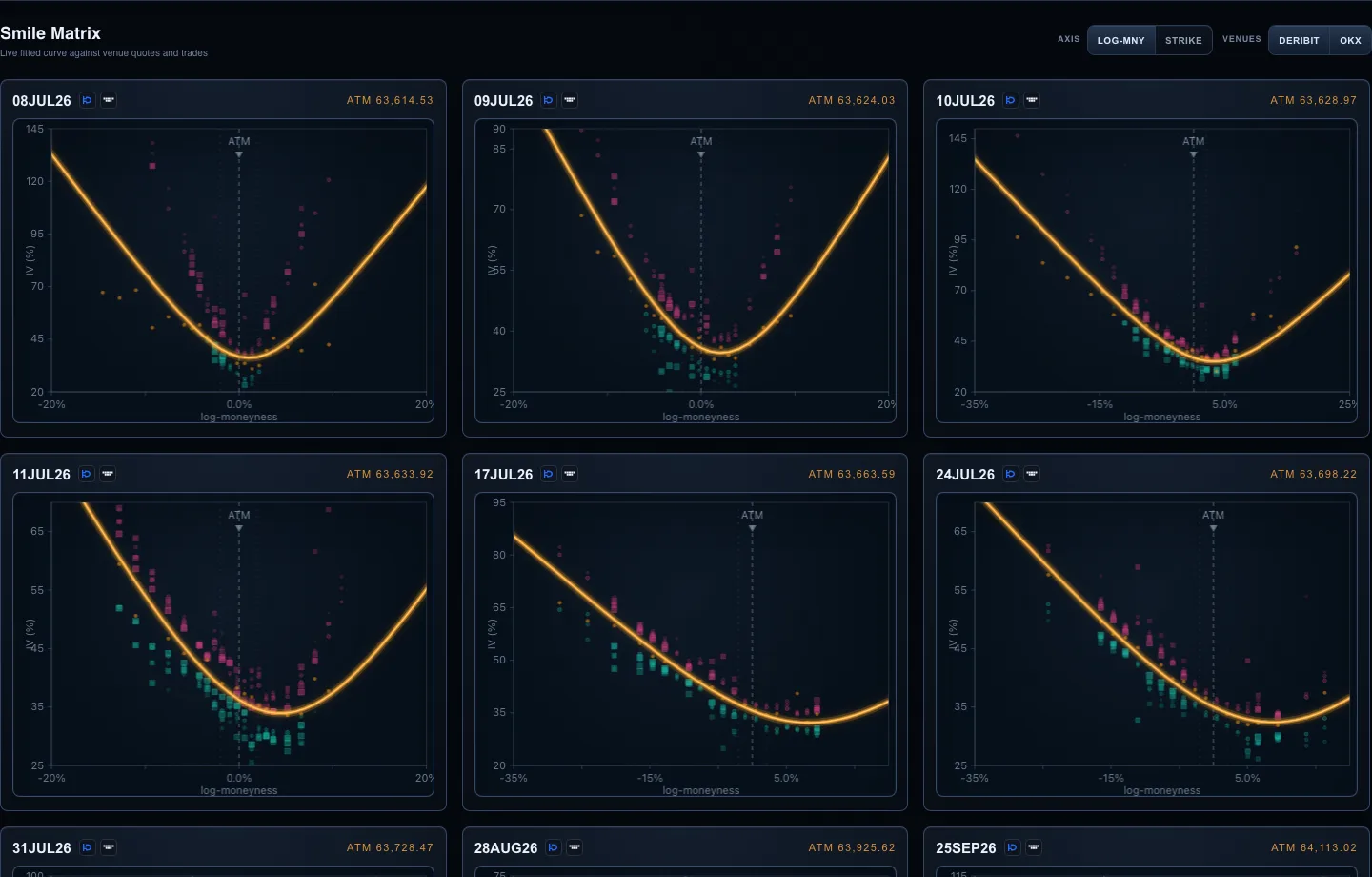Toggle OKX venue icon on 09JUL26 card
Image resolution: width=1372 pixels, height=877 pixels.
click(x=570, y=100)
